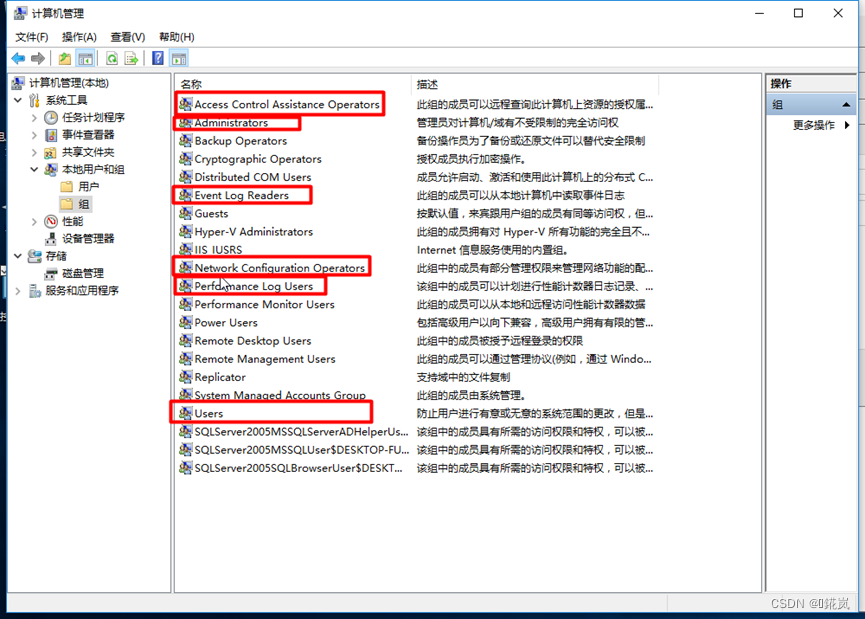865x619 pixels.
Task: Expand the 性能 tree node
Action: pos(34,221)
